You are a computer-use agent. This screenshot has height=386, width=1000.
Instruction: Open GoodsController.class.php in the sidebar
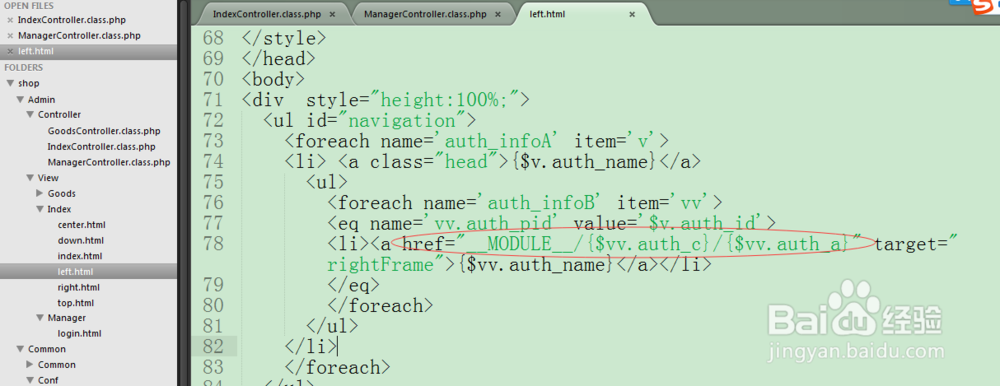(x=104, y=131)
